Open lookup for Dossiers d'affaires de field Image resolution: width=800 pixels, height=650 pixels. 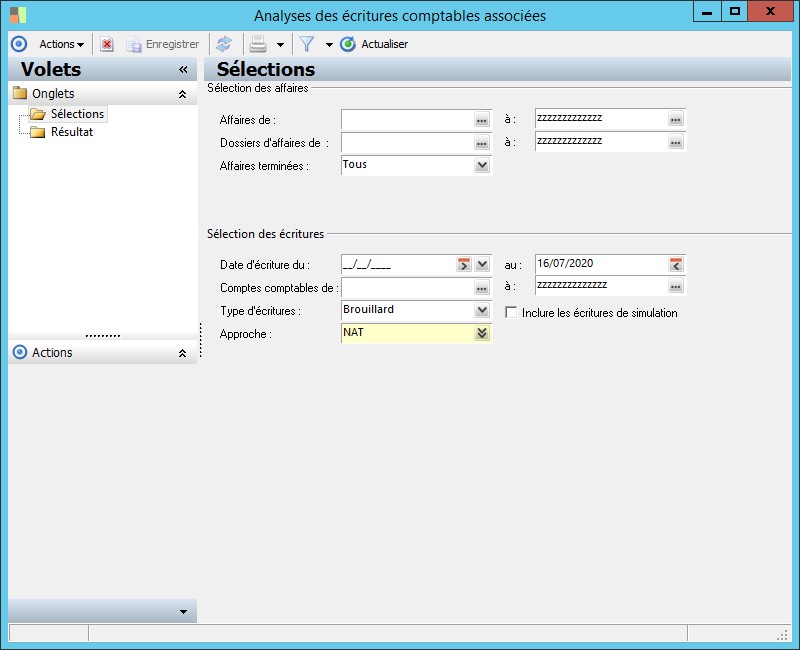click(482, 143)
